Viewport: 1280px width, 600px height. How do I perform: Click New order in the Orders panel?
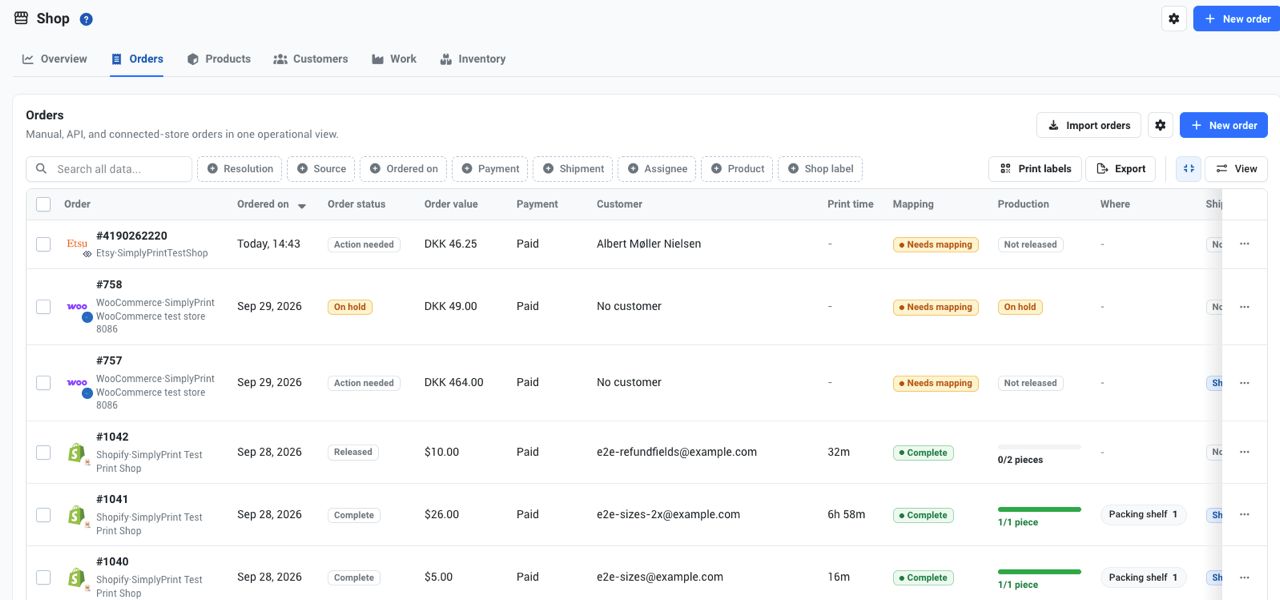(x=1224, y=125)
